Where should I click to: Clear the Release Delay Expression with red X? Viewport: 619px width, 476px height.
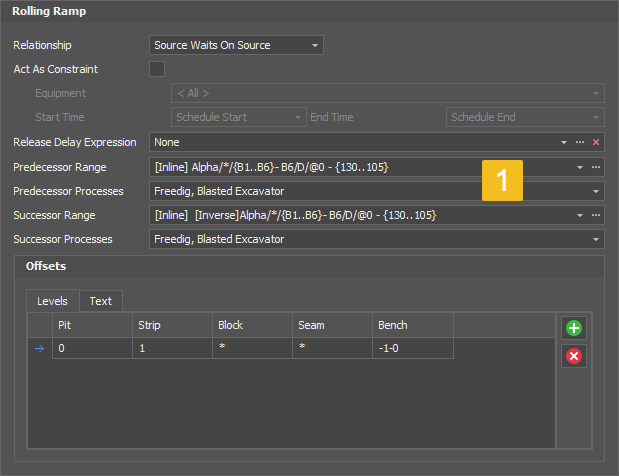(x=596, y=142)
